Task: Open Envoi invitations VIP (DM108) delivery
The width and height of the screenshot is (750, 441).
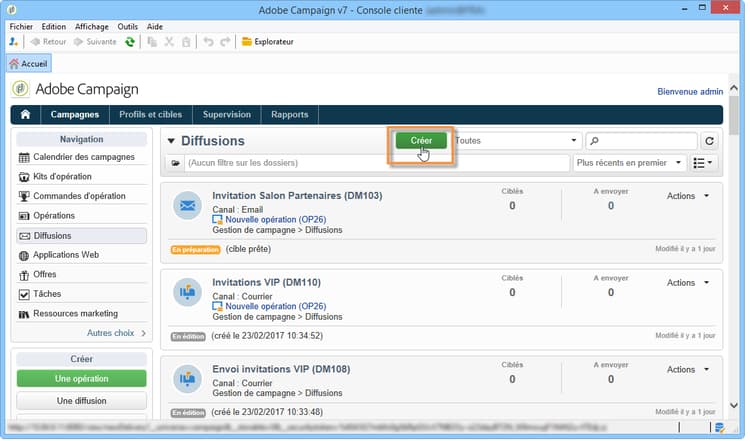Action: pyautogui.click(x=281, y=369)
